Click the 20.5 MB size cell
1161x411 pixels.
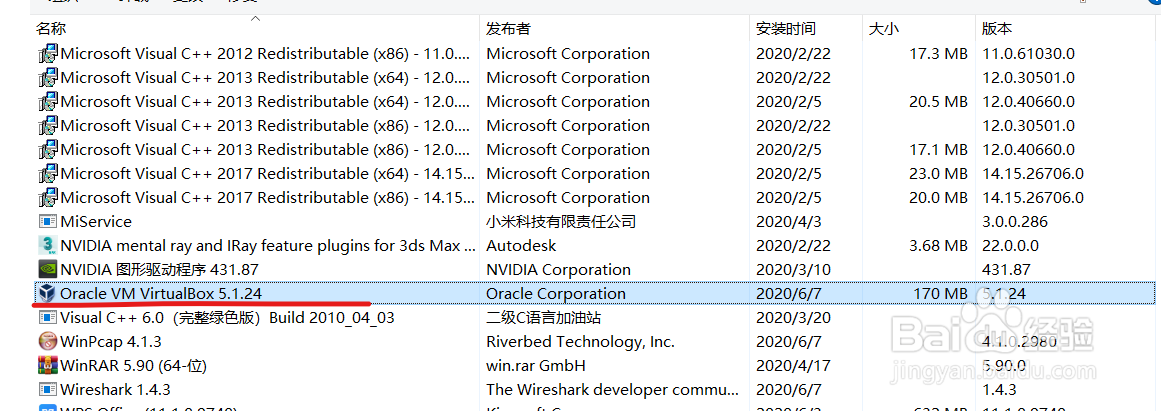[x=938, y=102]
